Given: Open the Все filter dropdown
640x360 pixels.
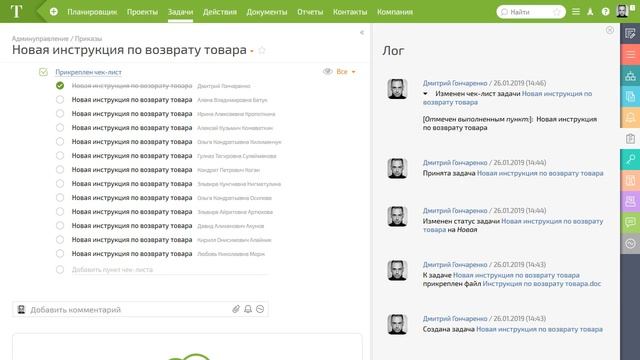Looking at the screenshot, I should coord(346,71).
